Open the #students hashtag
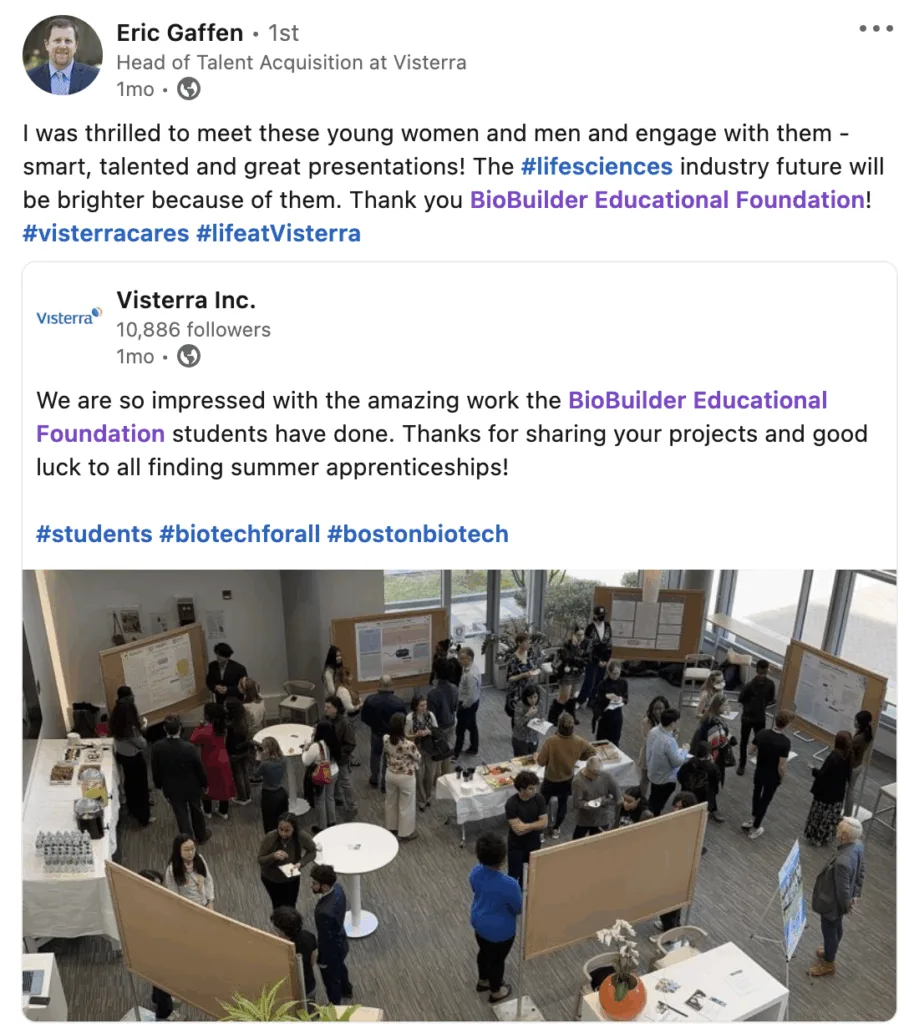 [x=94, y=533]
